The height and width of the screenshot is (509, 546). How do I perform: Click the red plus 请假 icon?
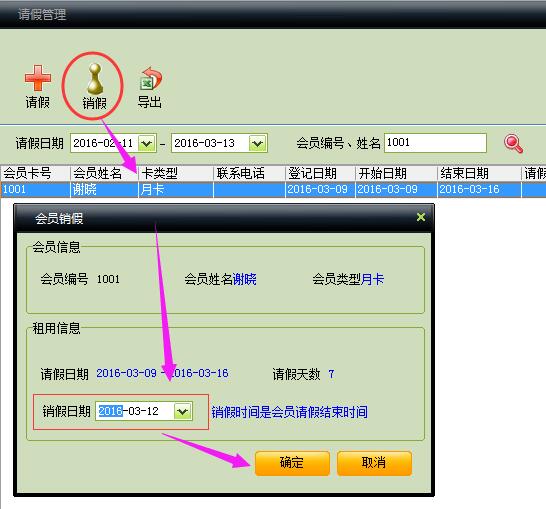coord(38,78)
